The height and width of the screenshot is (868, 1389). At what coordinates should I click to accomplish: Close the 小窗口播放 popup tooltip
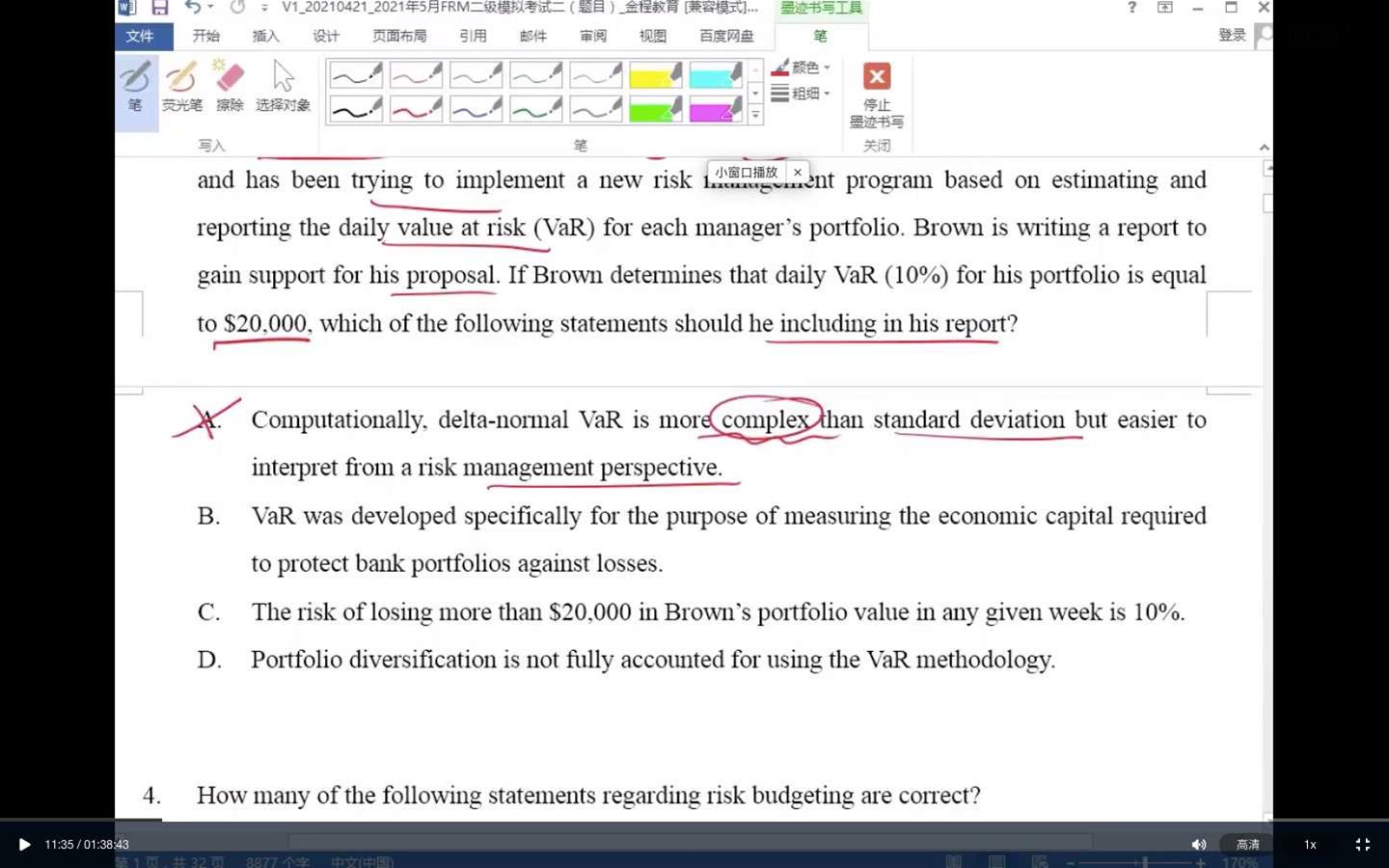pyautogui.click(x=798, y=173)
